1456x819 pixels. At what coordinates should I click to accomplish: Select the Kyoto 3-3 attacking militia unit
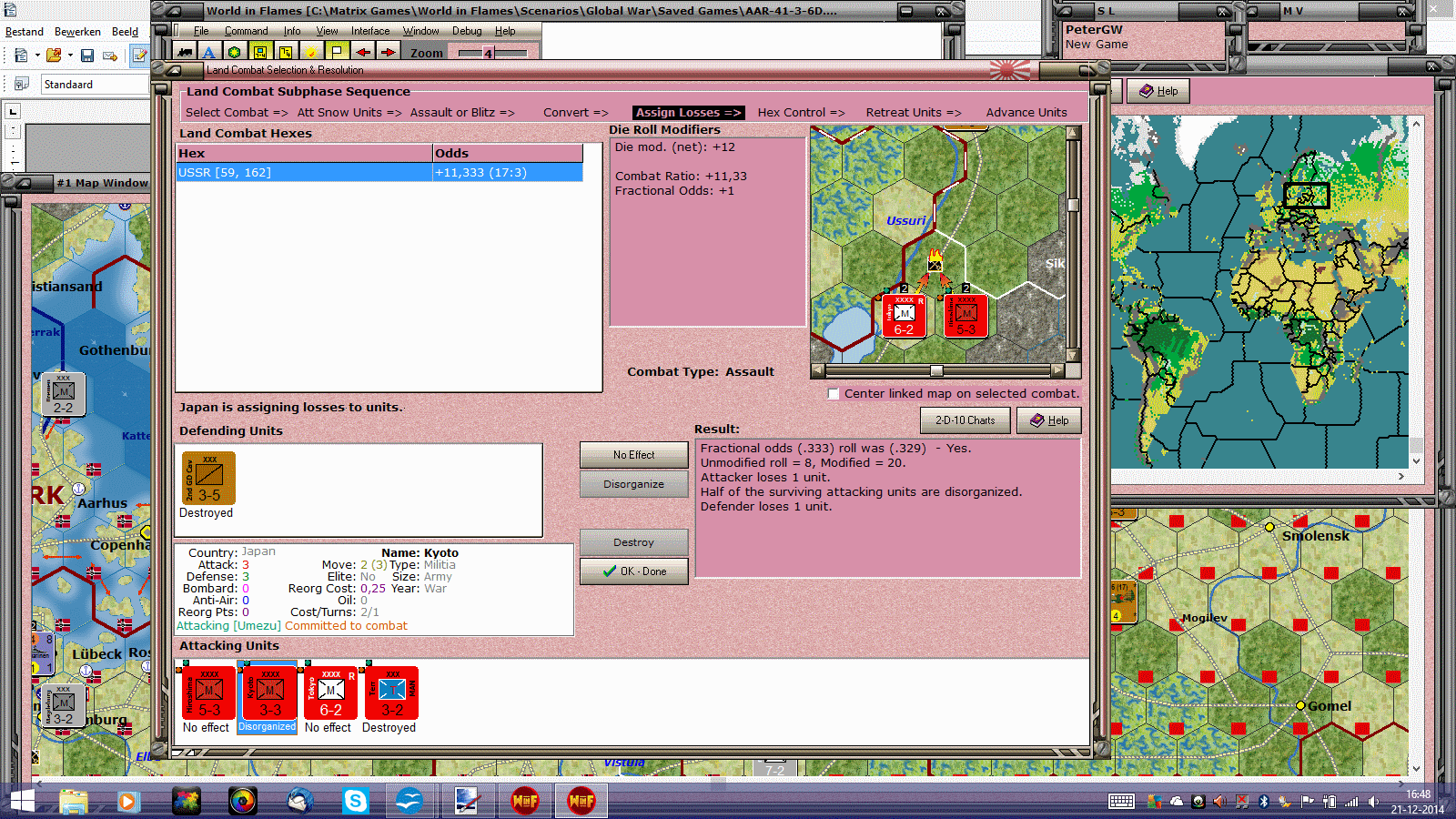[269, 693]
